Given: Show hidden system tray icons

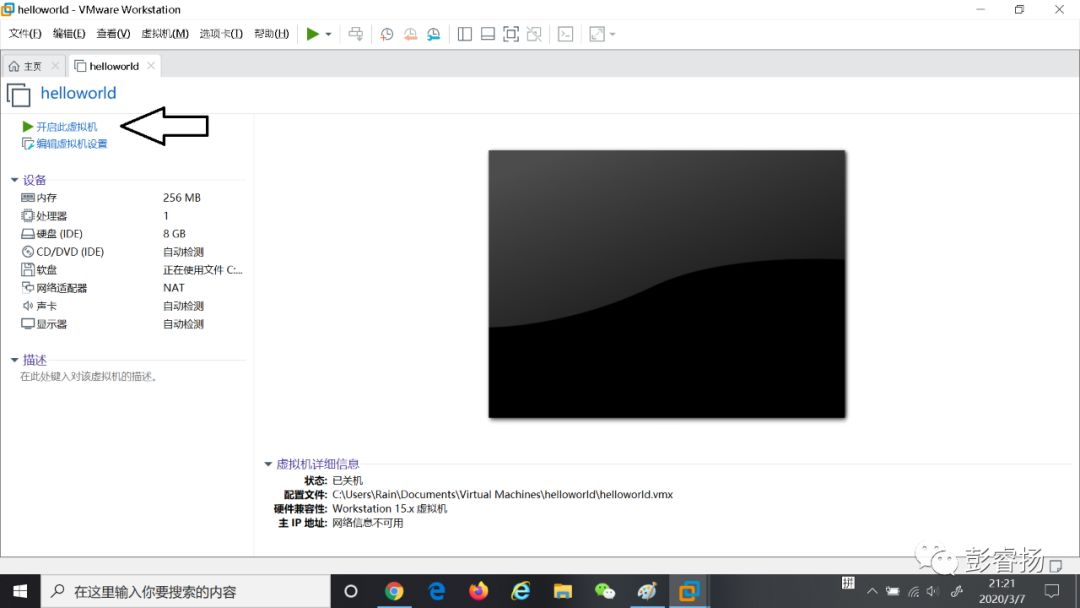Looking at the screenshot, I should (872, 591).
